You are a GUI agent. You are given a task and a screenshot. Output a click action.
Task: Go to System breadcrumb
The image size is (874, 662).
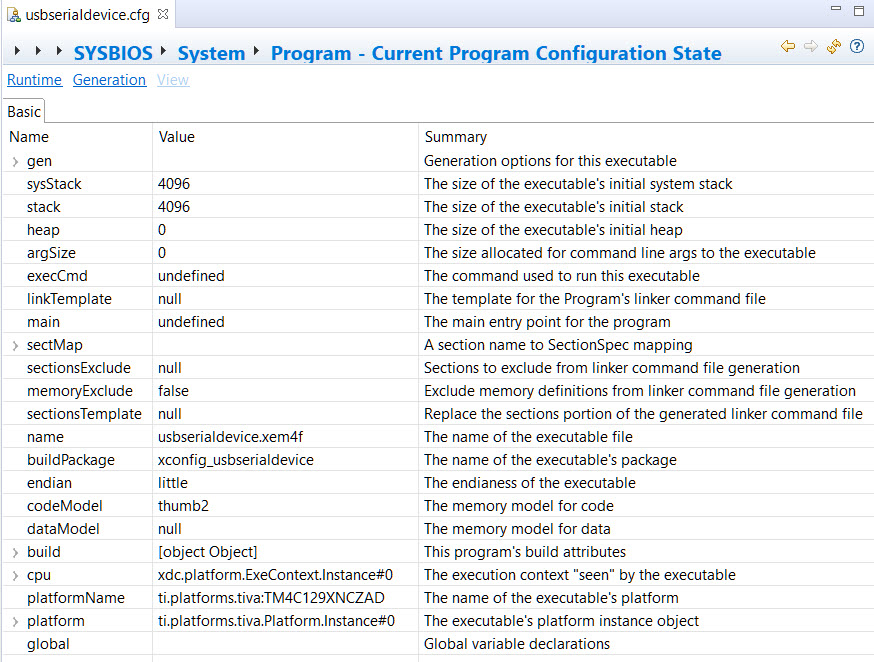click(x=211, y=54)
